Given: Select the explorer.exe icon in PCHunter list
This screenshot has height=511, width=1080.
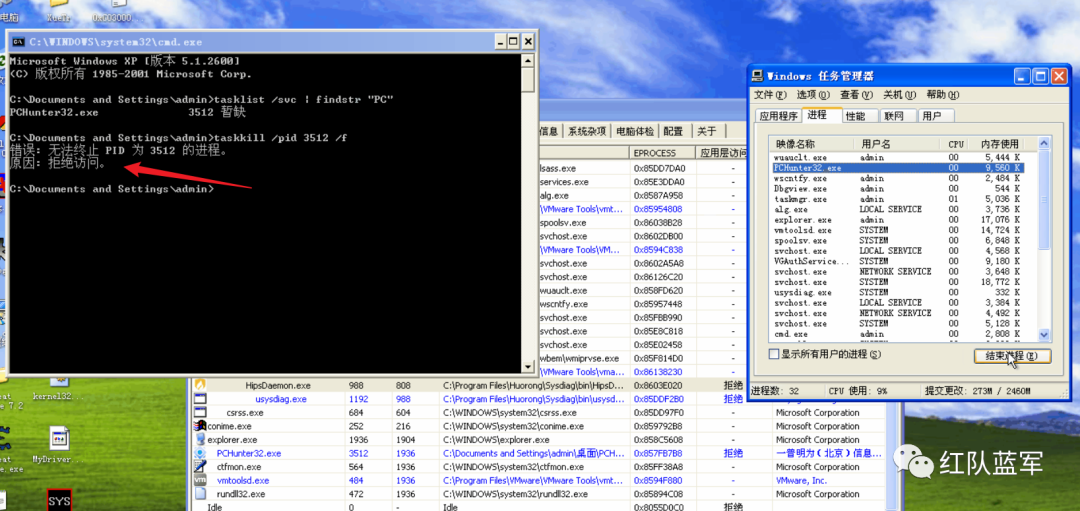Looking at the screenshot, I should pos(200,439).
